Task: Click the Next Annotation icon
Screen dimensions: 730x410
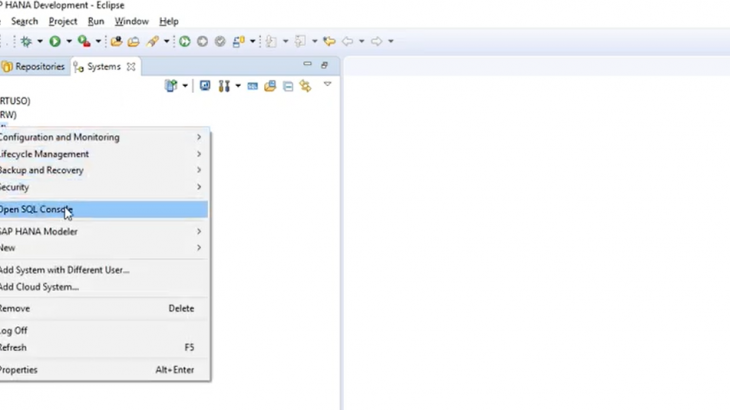Action: (271, 41)
